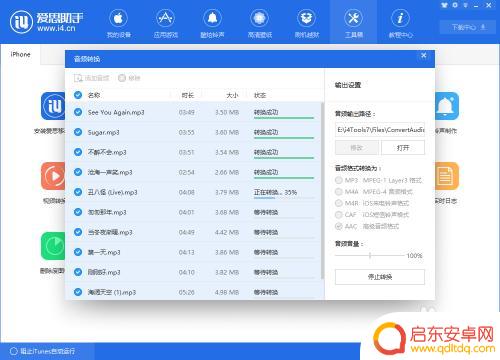500x360 pixels.
Task: Open the 酷炫铃声 ringtones section
Action: pyautogui.click(x=212, y=23)
